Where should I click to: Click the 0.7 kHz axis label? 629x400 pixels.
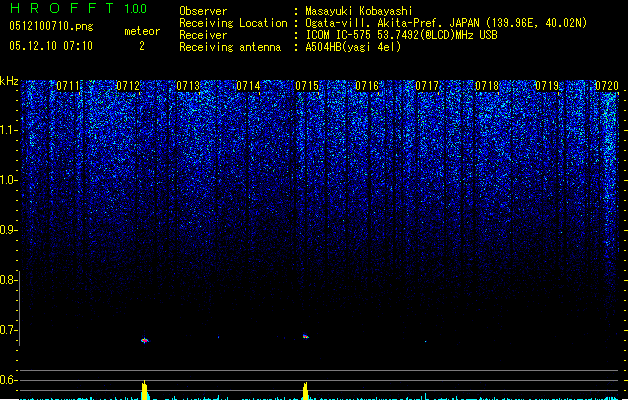tap(9, 330)
